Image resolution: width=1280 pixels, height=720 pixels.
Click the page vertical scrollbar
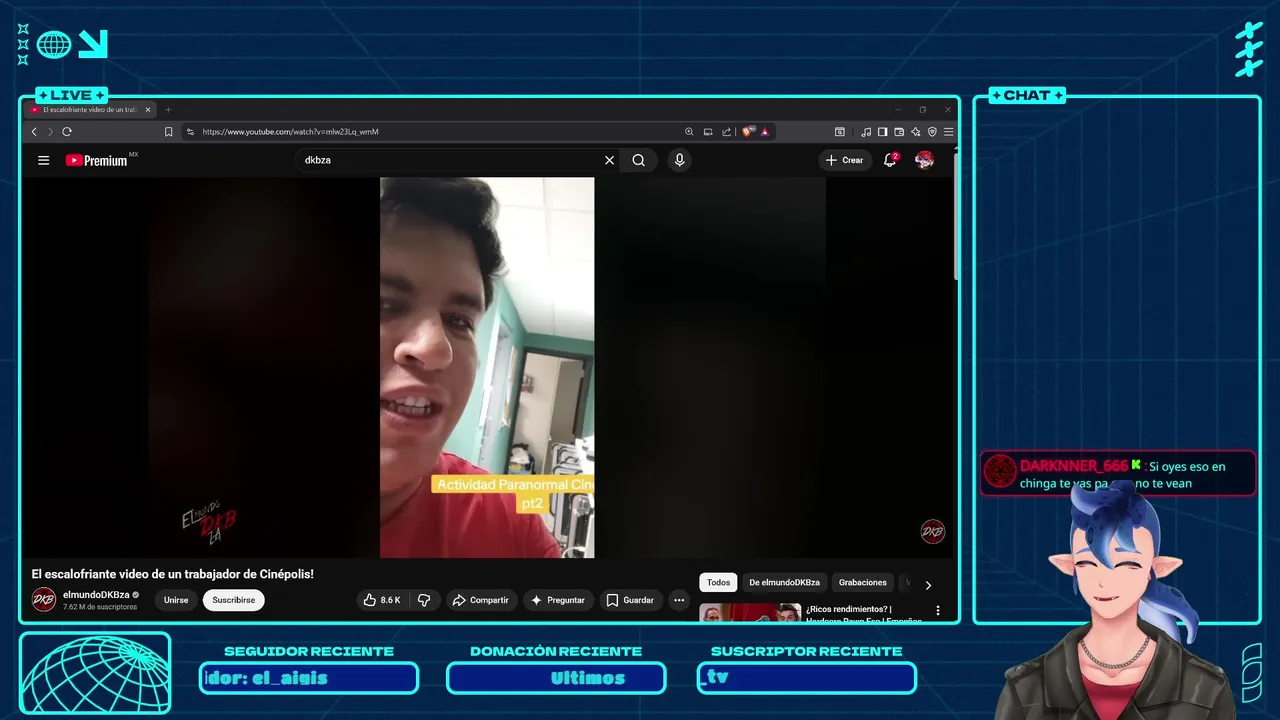pyautogui.click(x=956, y=215)
